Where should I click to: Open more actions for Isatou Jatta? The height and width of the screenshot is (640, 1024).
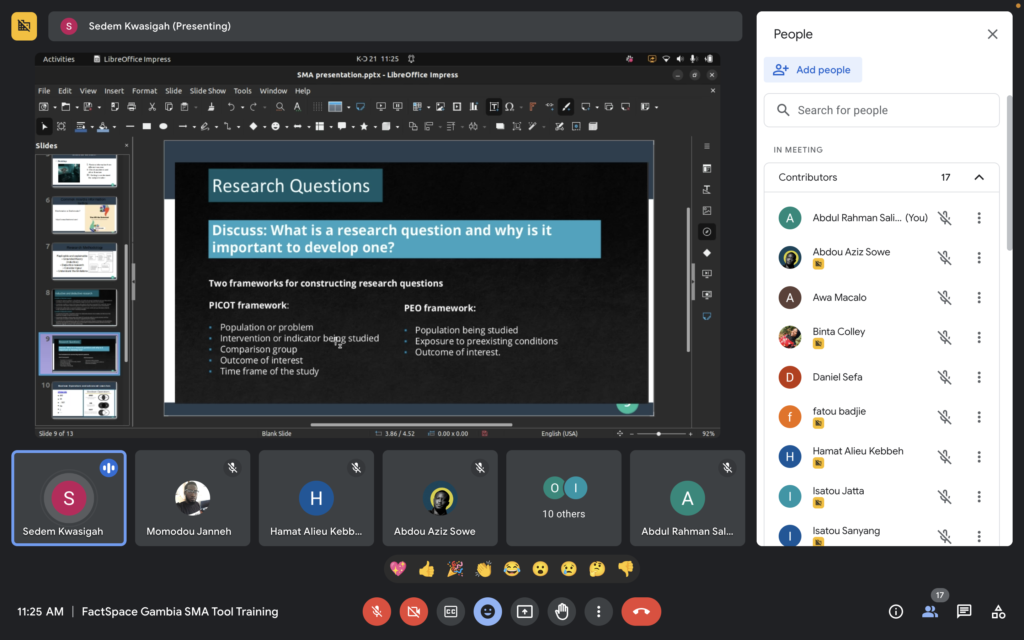(x=979, y=497)
